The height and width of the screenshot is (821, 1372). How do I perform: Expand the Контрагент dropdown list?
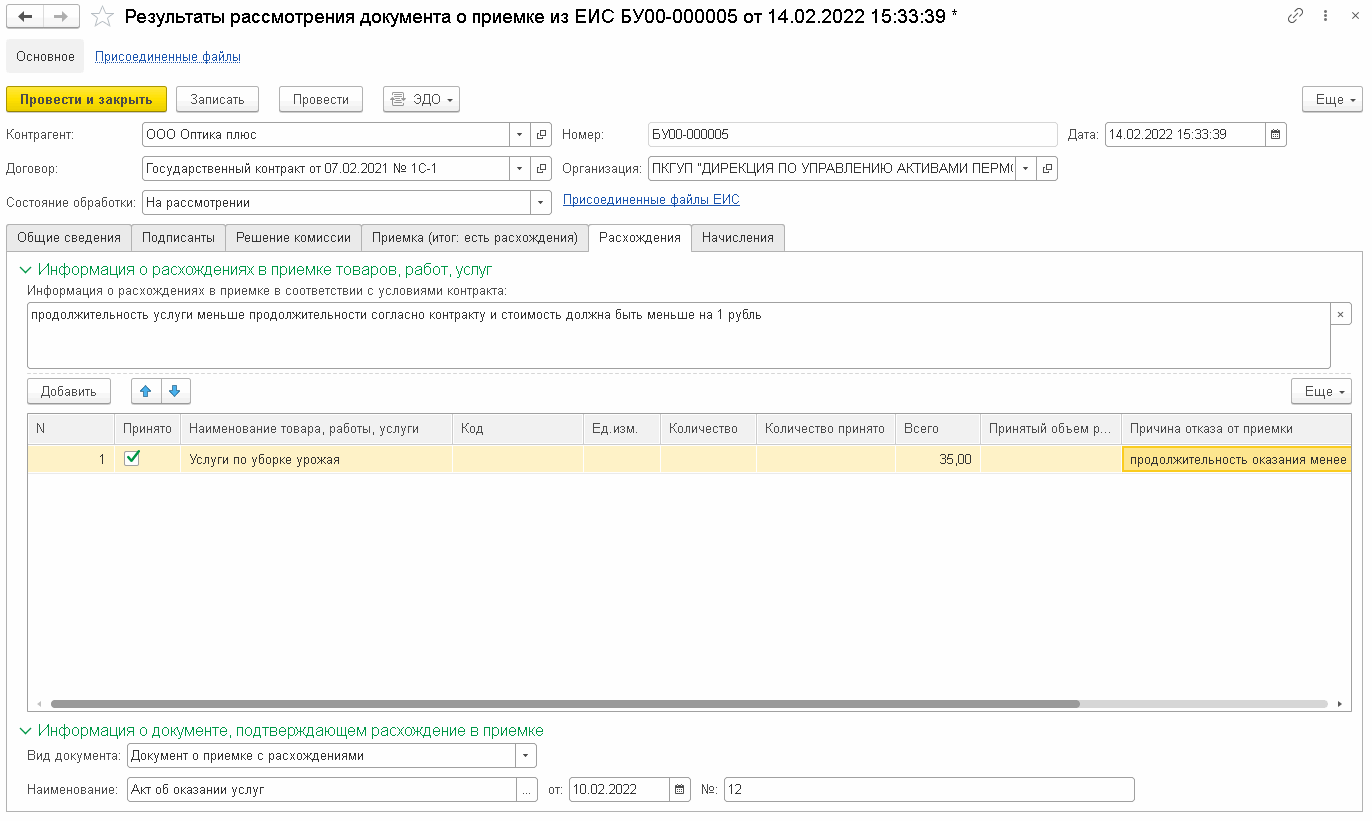520,134
